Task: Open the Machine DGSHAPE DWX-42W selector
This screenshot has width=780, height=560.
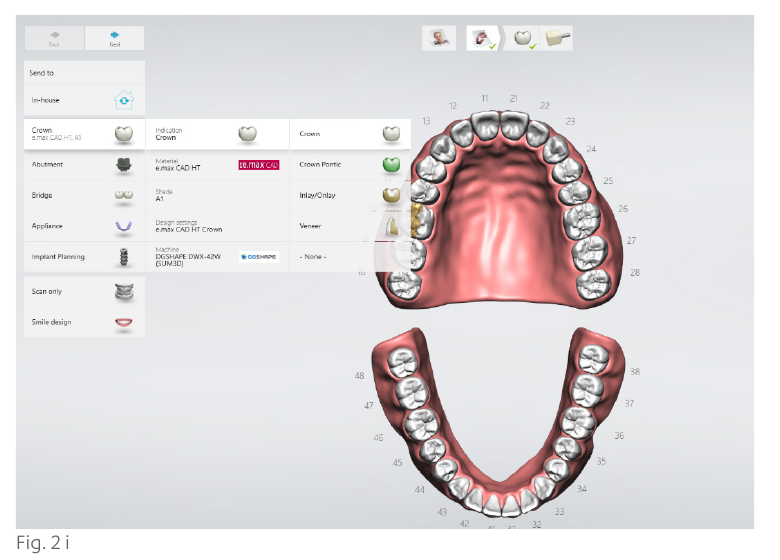Action: pos(217,257)
